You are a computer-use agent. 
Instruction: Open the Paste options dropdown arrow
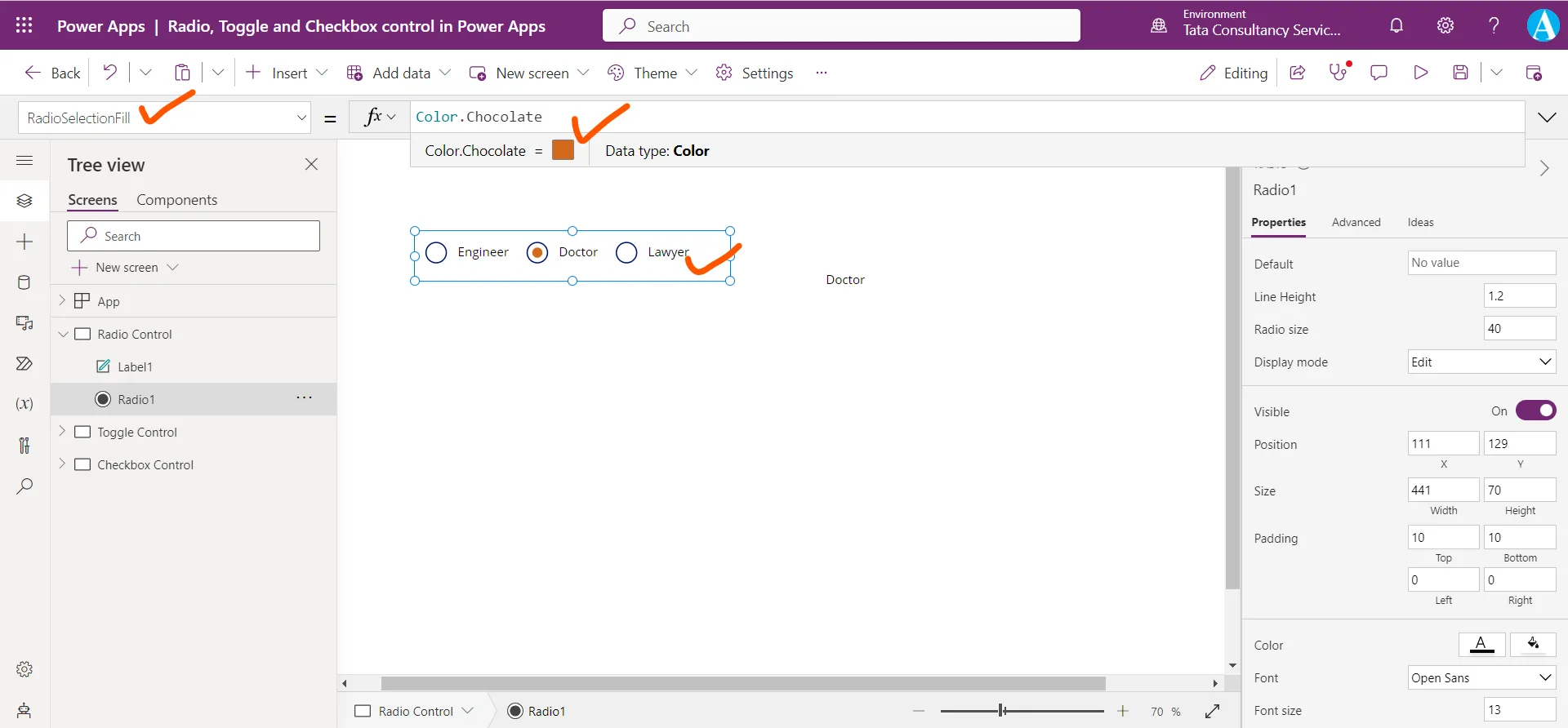pos(218,73)
